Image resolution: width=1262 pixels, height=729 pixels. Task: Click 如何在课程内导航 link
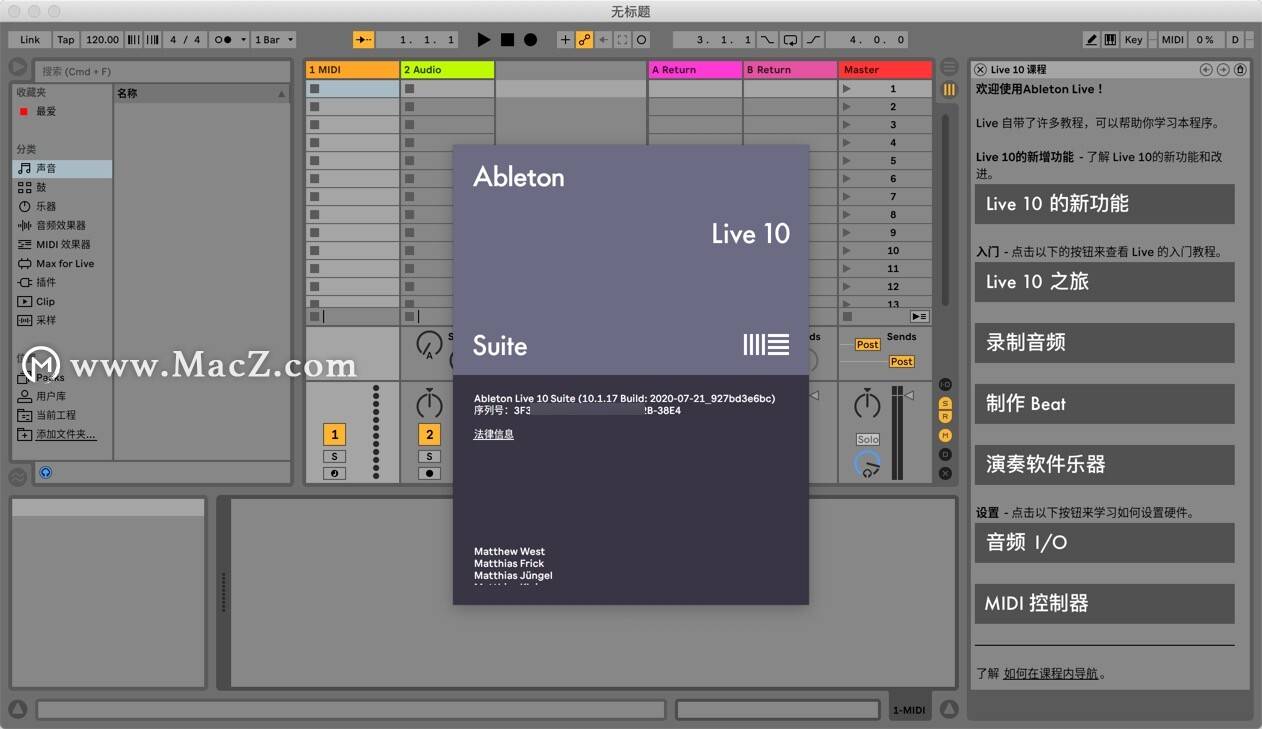pos(1051,674)
